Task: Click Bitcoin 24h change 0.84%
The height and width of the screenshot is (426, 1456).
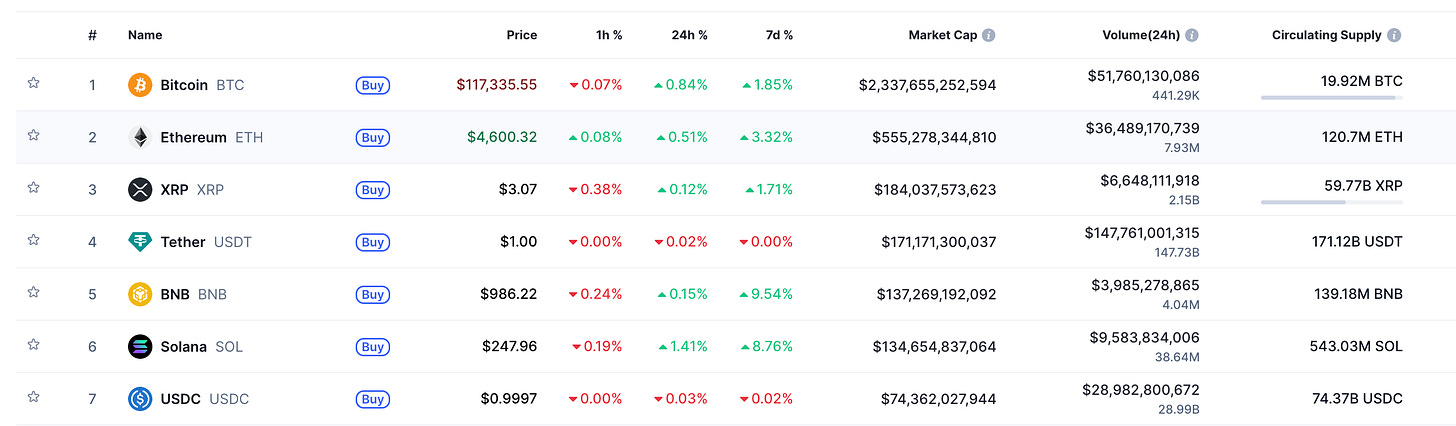Action: (681, 85)
